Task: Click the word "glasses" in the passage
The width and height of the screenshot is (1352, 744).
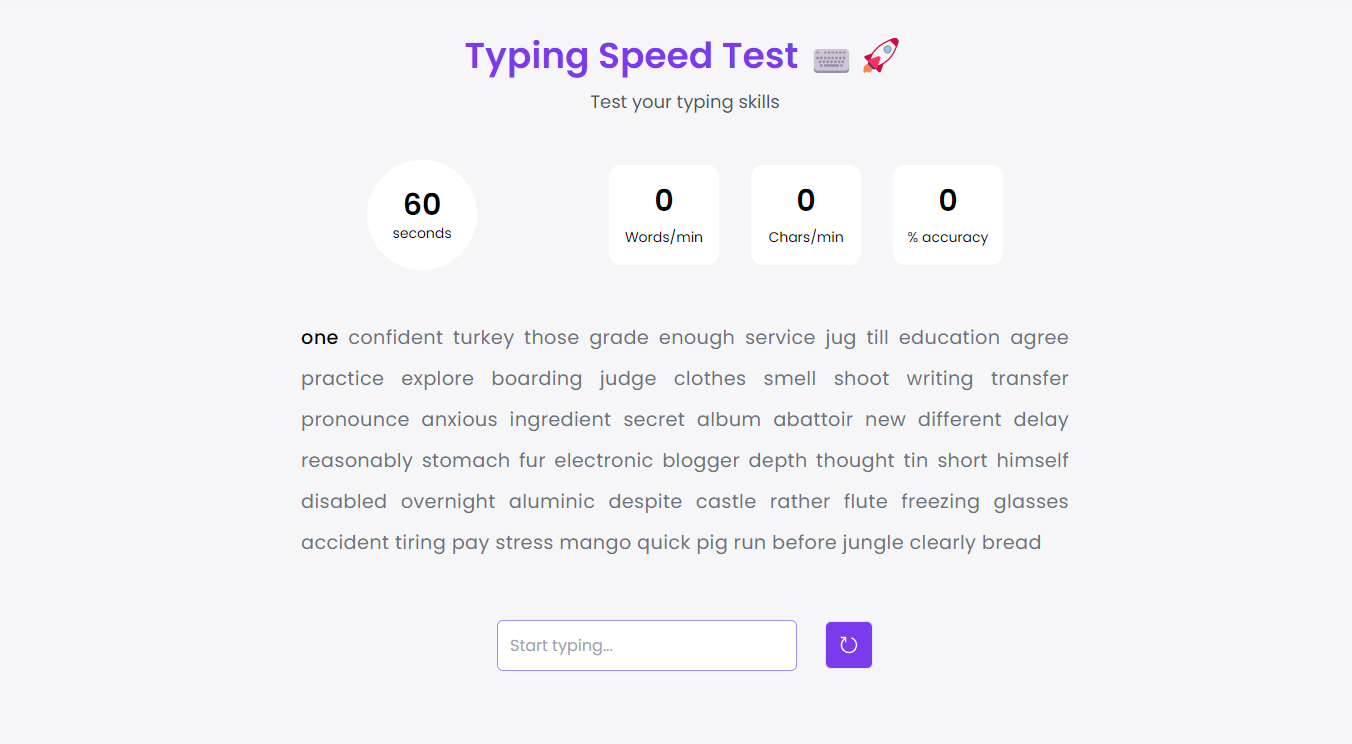Action: pos(1030,502)
